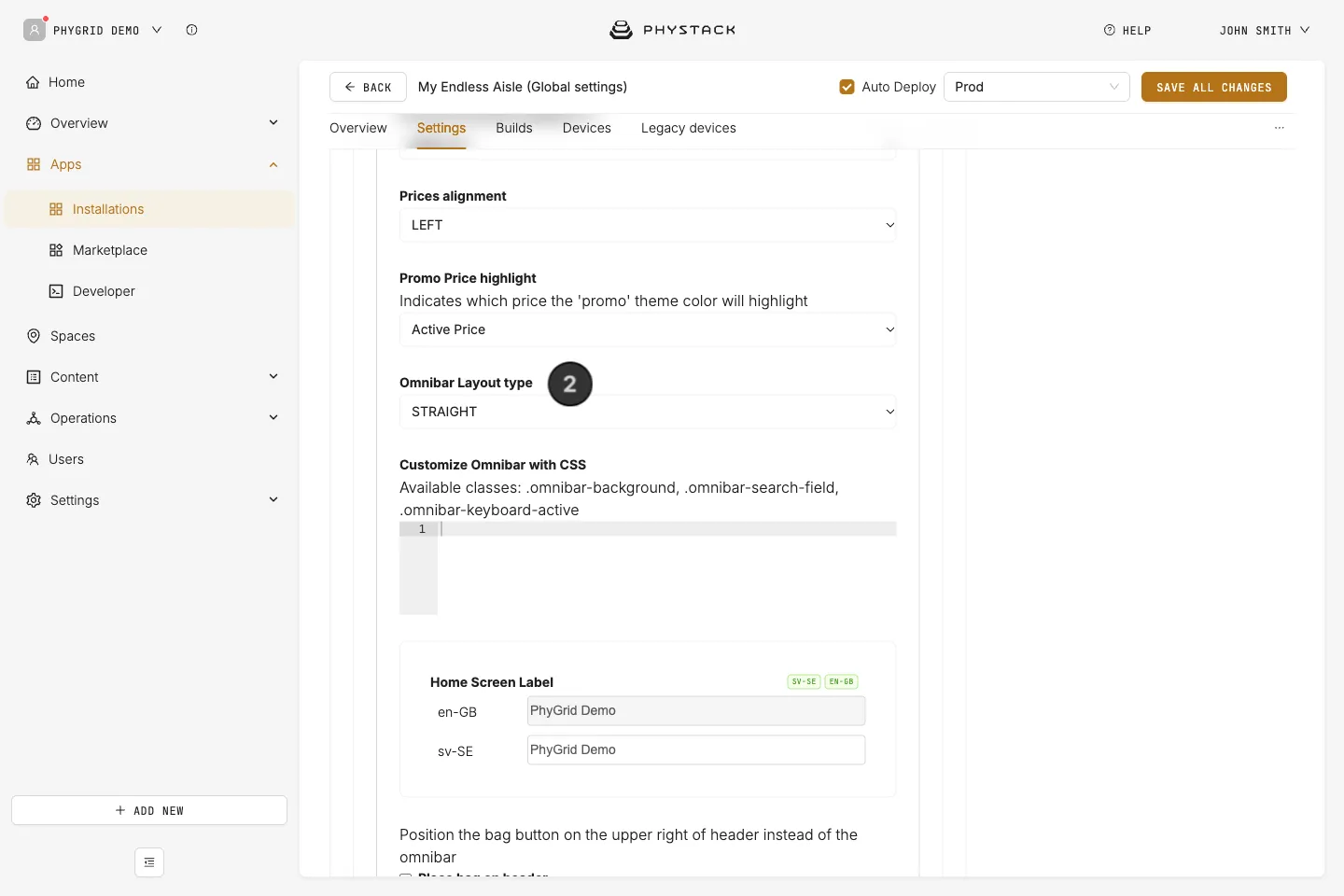Expand the Content section chevron
The width and height of the screenshot is (1344, 896).
coord(273,376)
